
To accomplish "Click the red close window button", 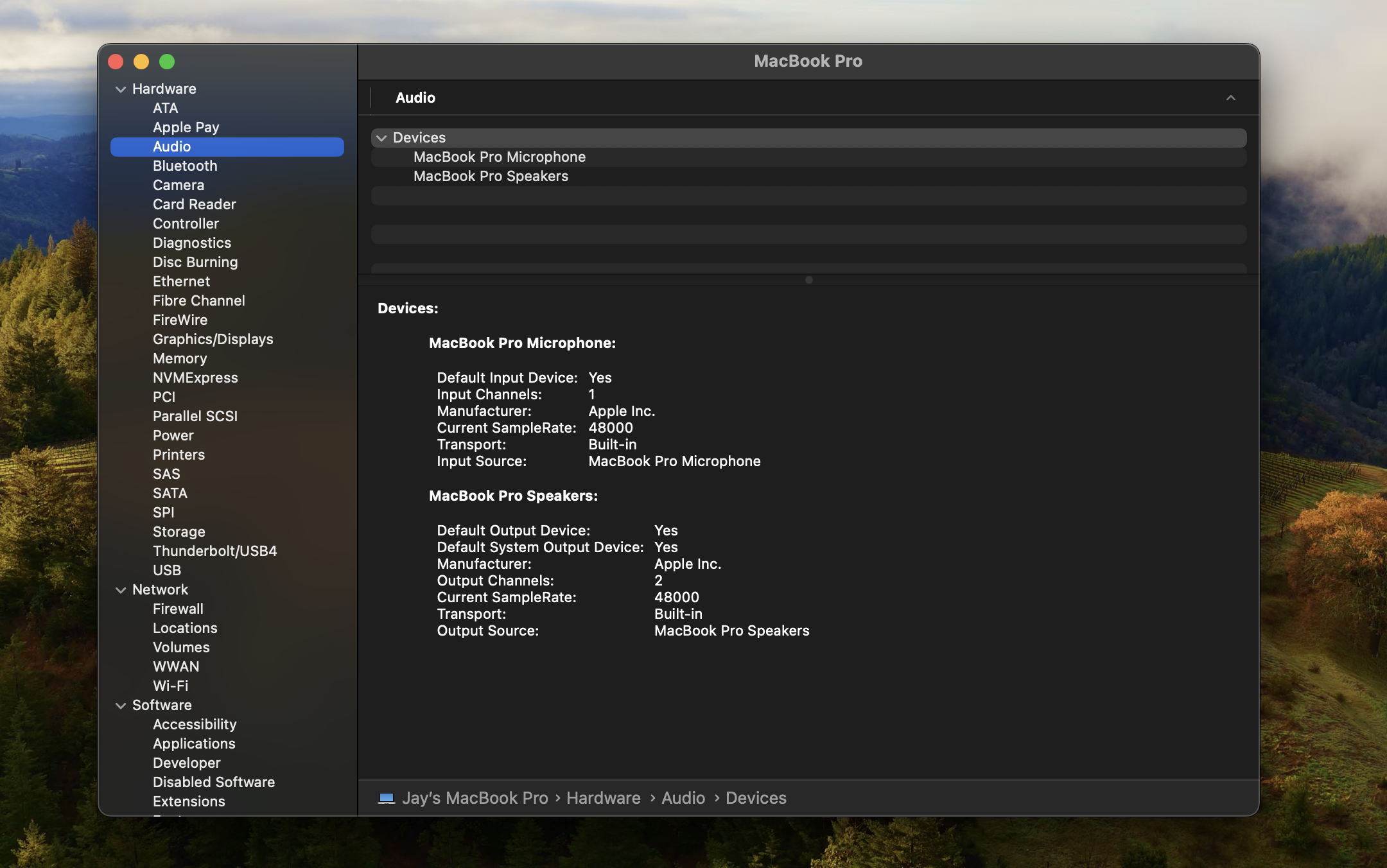I will tap(116, 62).
